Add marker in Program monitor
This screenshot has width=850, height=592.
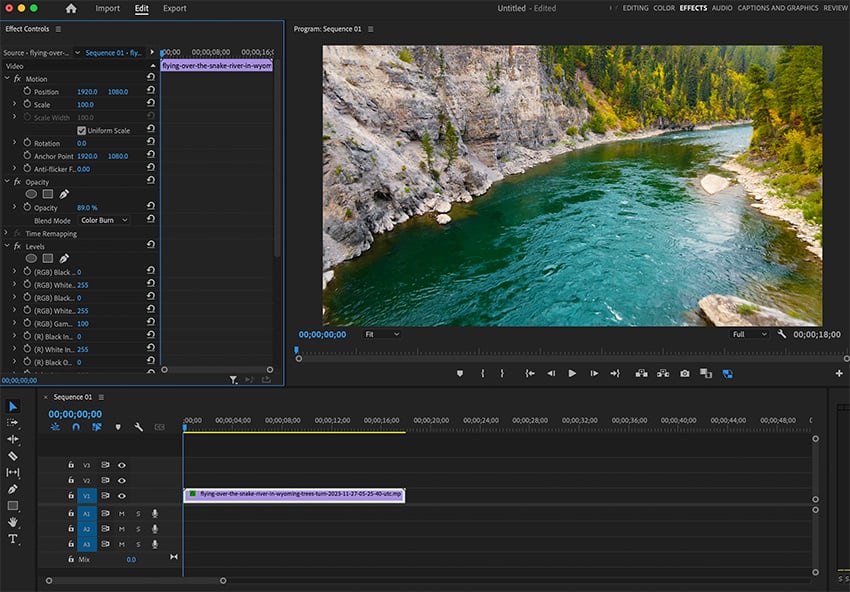tap(460, 374)
